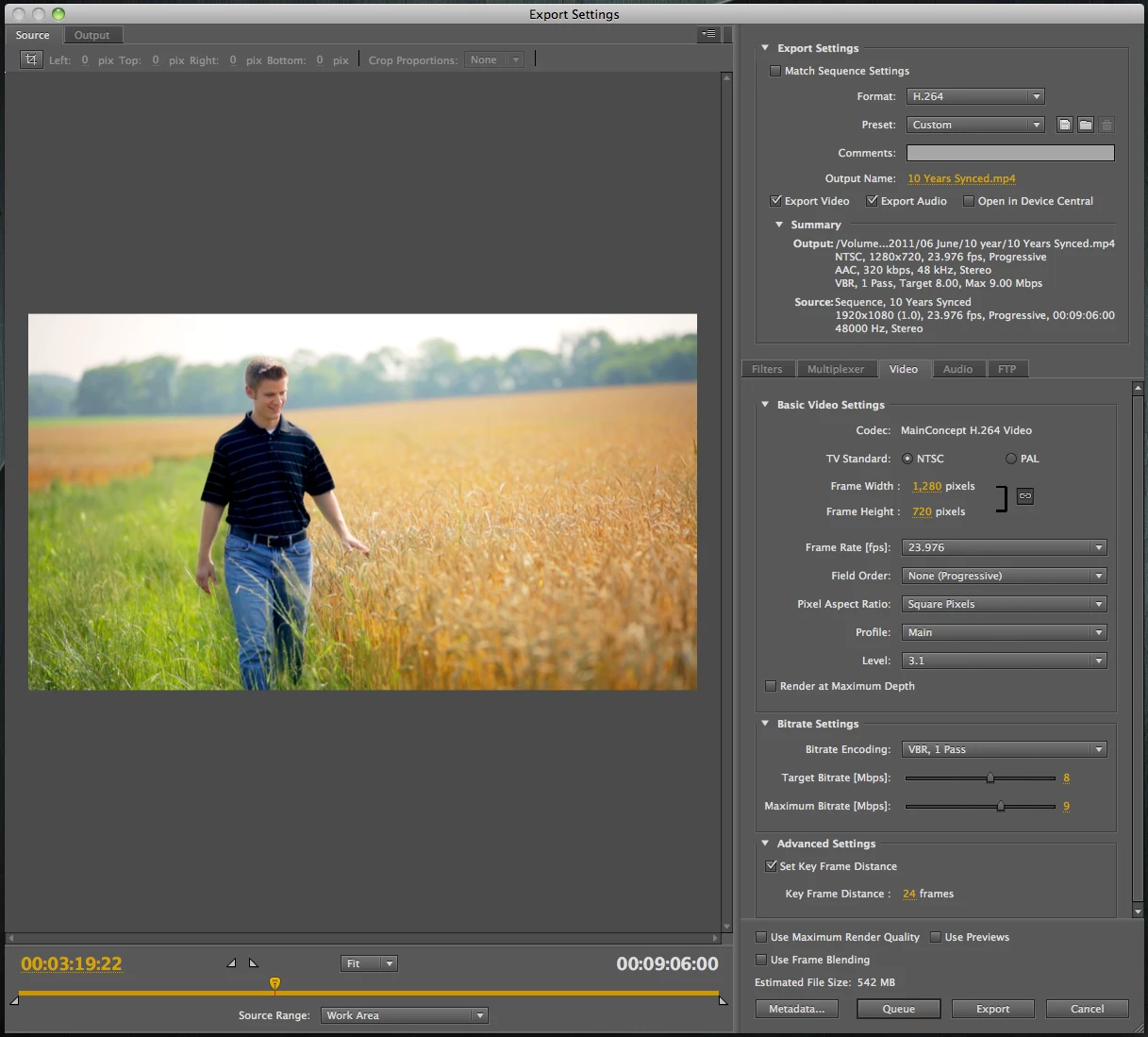1148x1037 pixels.
Task: Enable Match Sequence Settings checkbox
Action: pyautogui.click(x=775, y=71)
